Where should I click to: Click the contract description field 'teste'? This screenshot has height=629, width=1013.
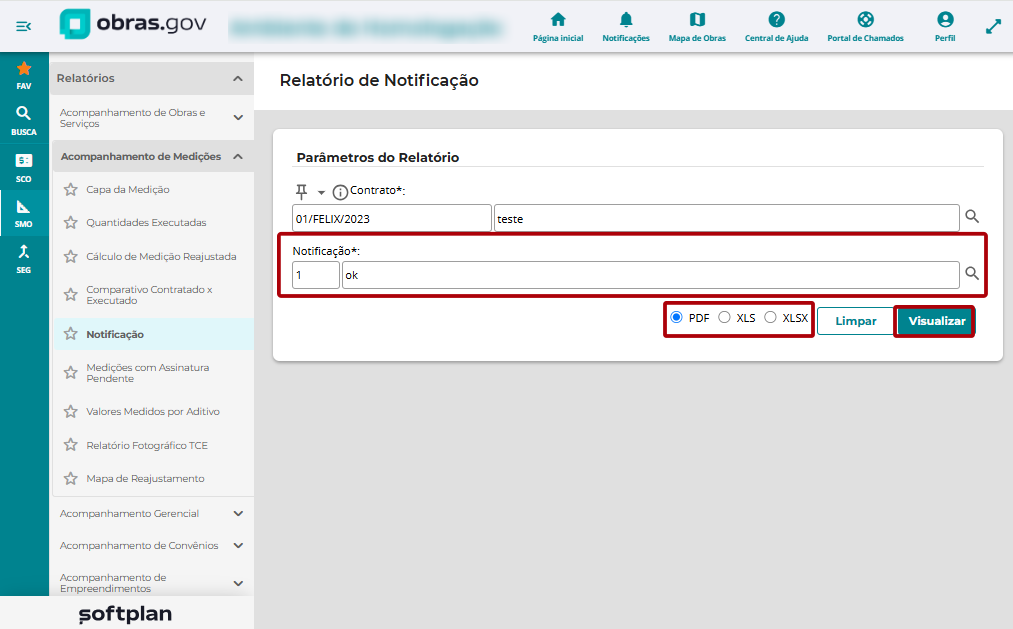(727, 218)
